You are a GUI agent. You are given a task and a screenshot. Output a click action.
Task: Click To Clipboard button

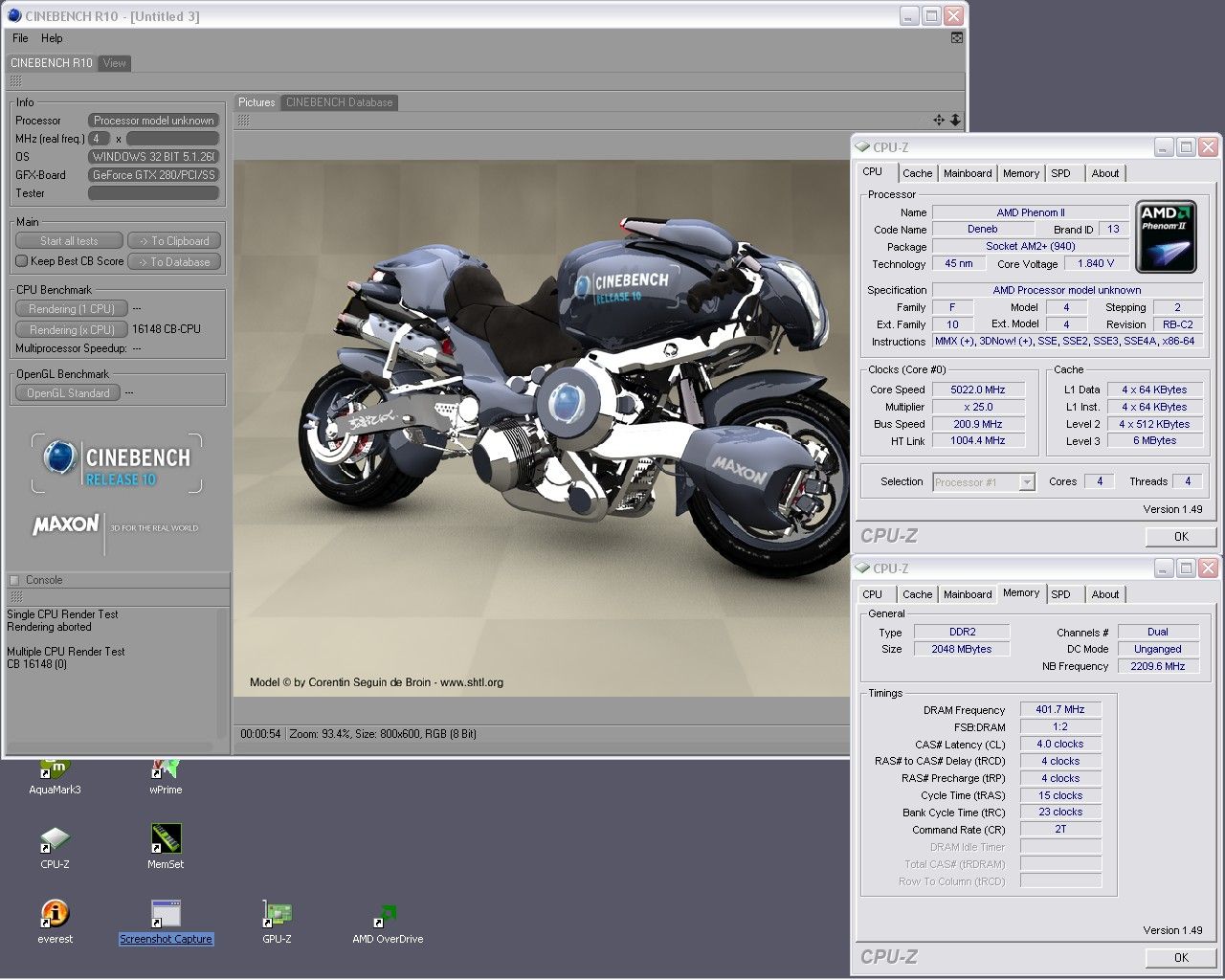pos(174,241)
